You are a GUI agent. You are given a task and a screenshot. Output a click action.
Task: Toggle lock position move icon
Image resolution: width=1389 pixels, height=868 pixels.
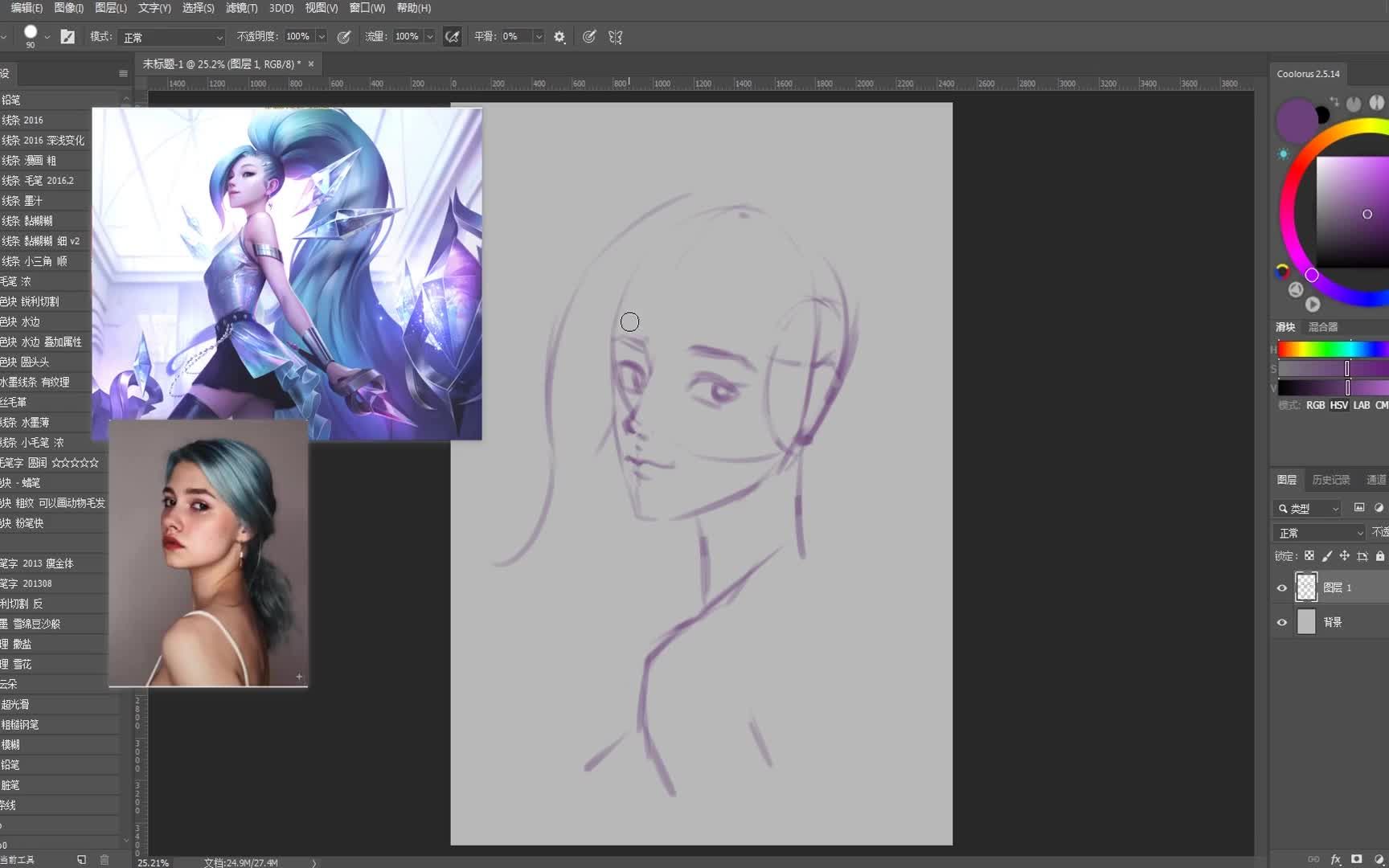pos(1345,556)
